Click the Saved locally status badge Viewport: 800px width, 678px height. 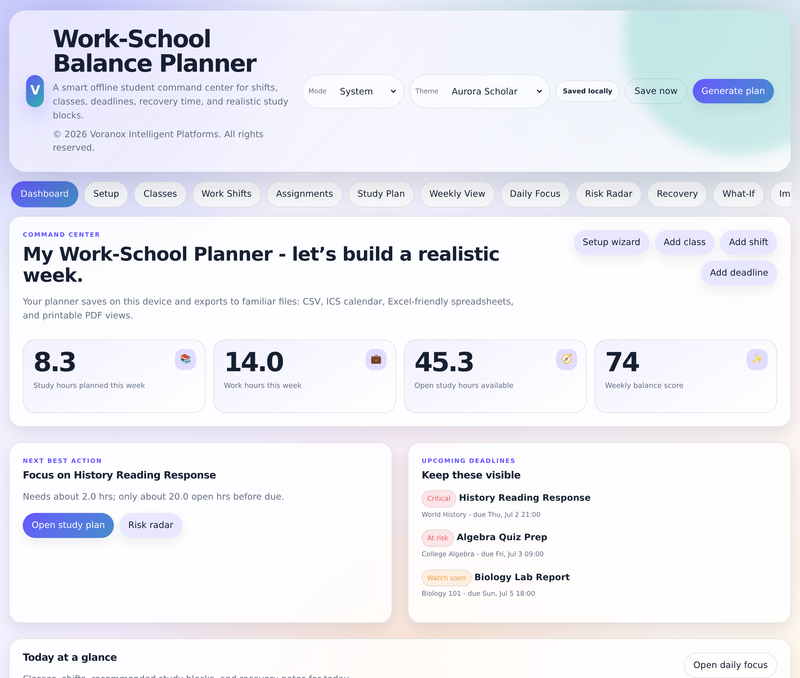coord(587,91)
